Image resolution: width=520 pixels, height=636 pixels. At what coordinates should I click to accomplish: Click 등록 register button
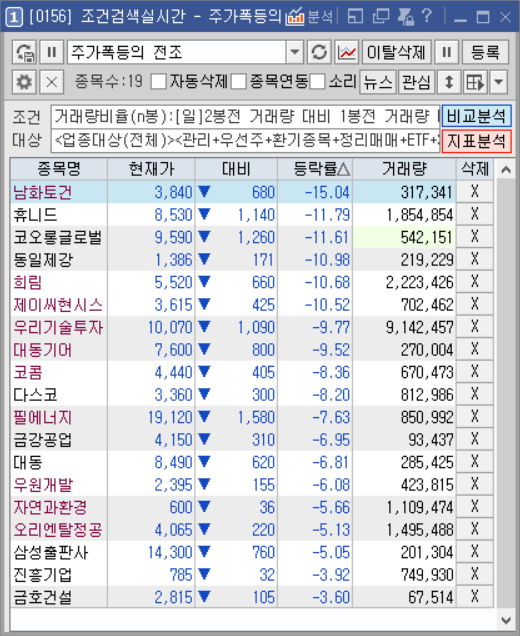tap(485, 52)
